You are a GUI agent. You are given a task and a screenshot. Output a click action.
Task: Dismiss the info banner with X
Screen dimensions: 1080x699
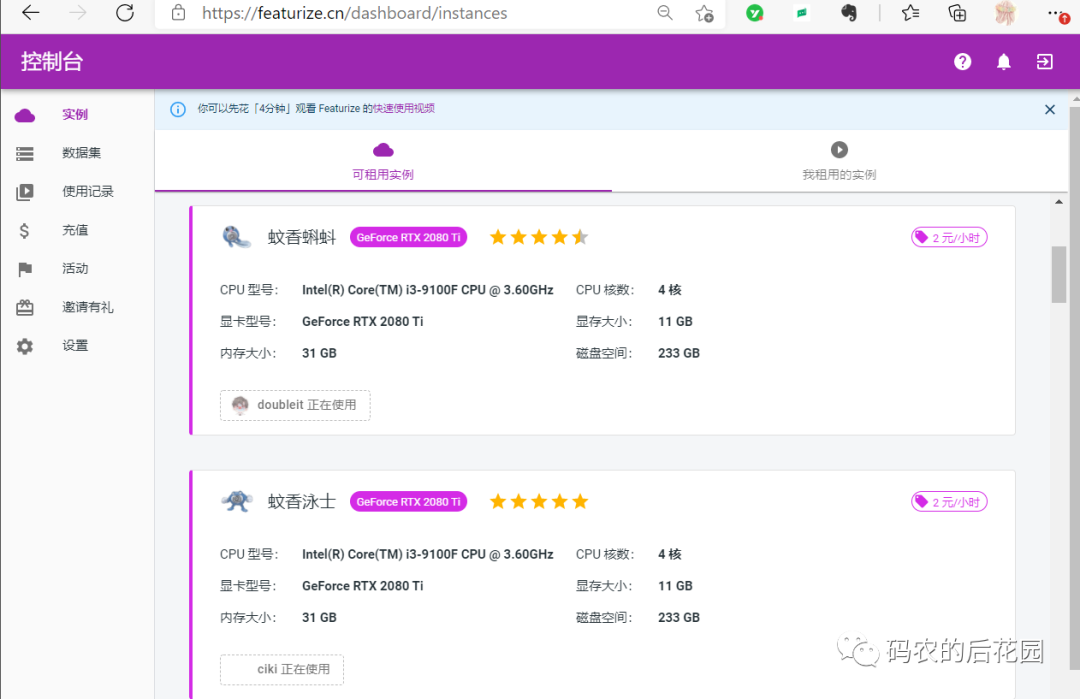1050,109
